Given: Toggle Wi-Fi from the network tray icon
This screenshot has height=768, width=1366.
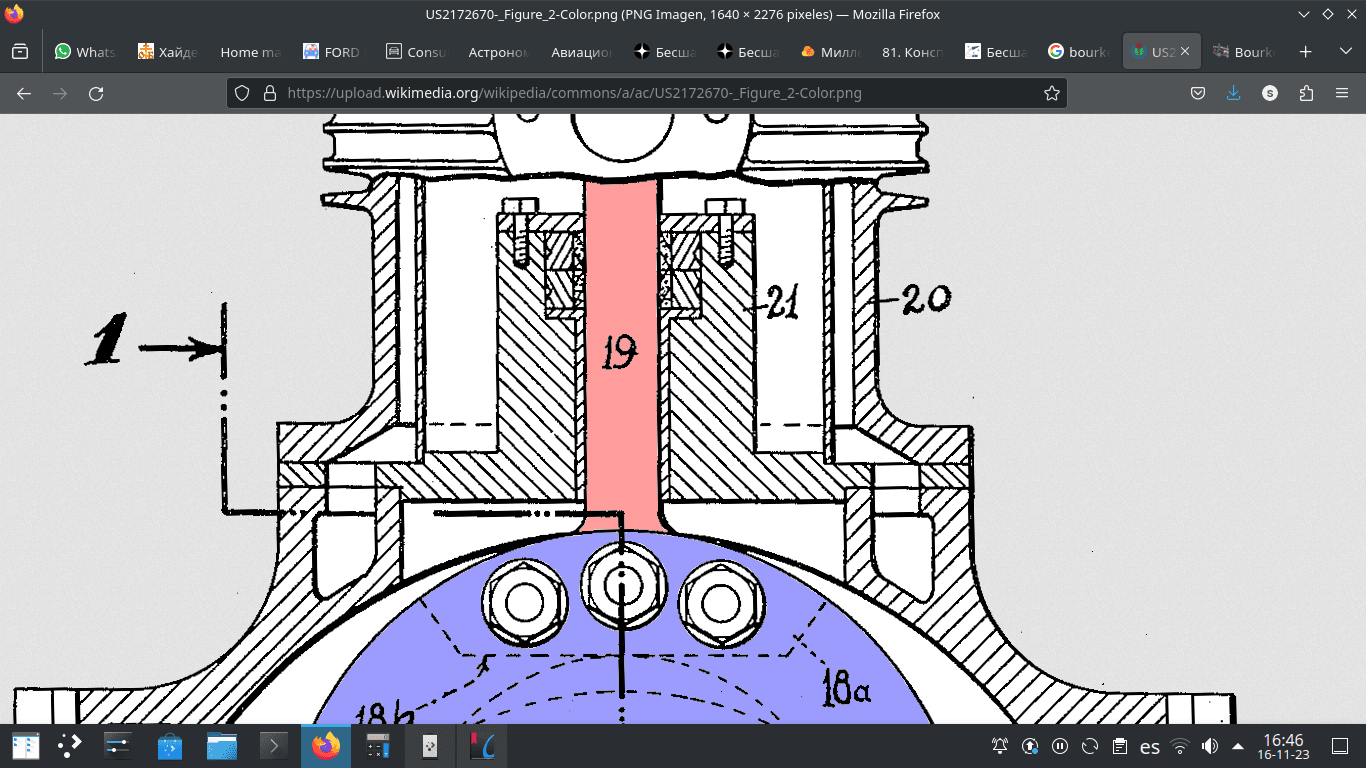Looking at the screenshot, I should tap(1180, 746).
